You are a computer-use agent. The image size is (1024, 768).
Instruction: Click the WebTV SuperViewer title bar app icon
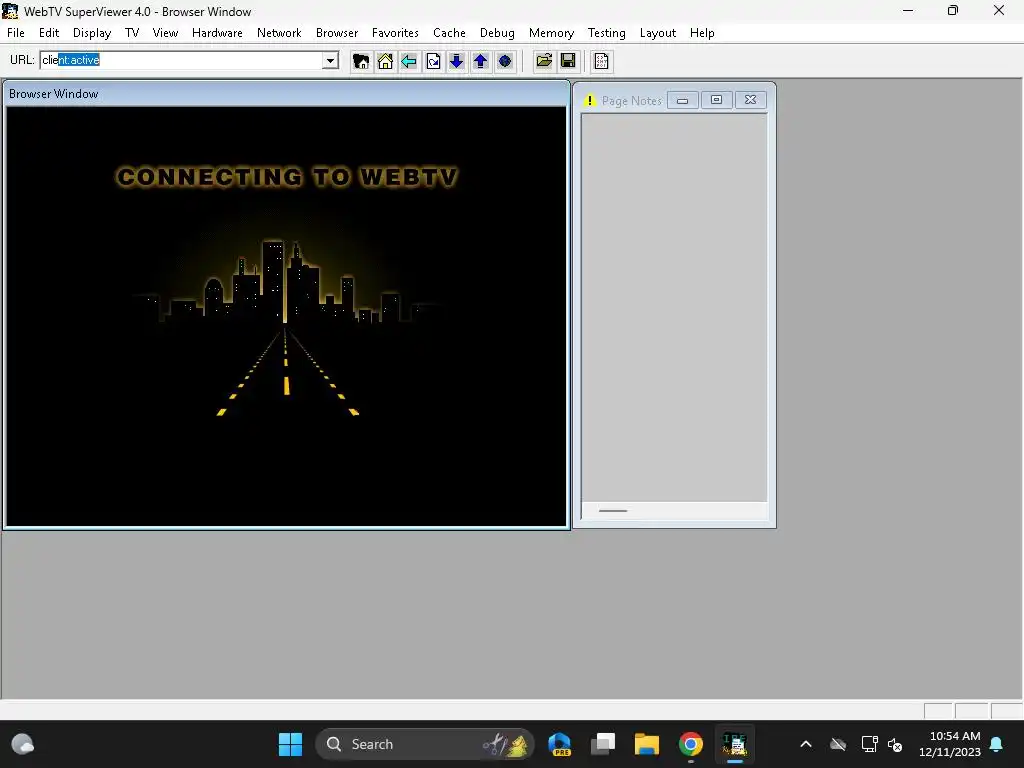[10, 11]
